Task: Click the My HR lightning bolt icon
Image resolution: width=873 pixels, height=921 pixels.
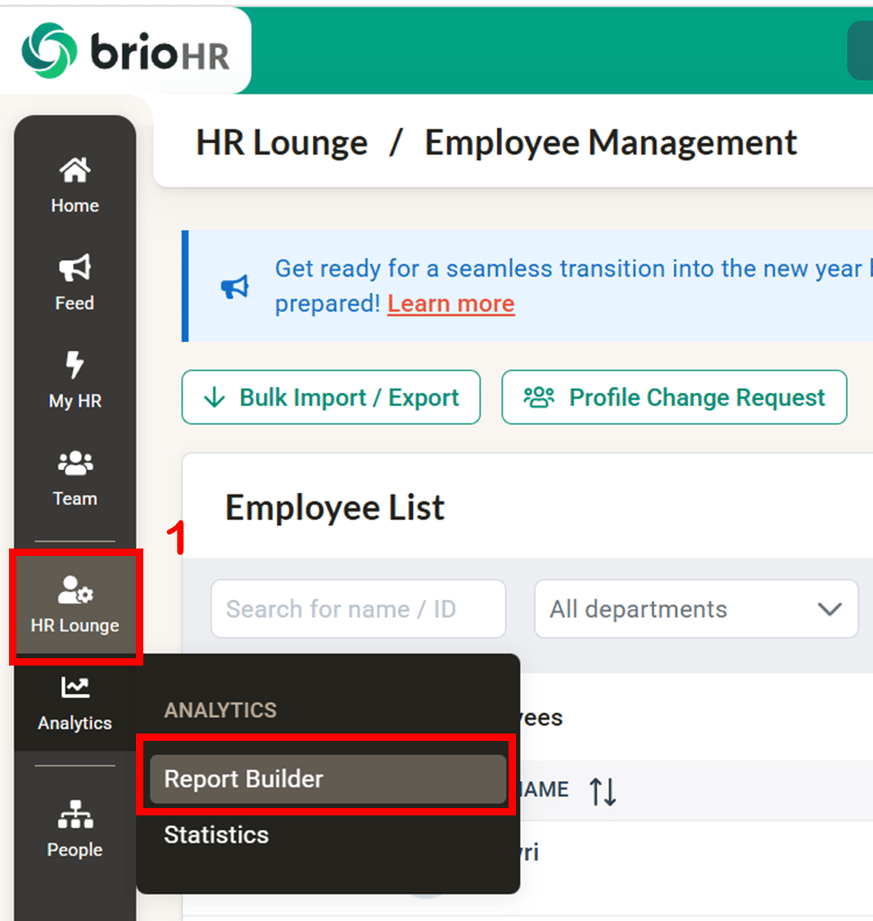Action: click(74, 366)
